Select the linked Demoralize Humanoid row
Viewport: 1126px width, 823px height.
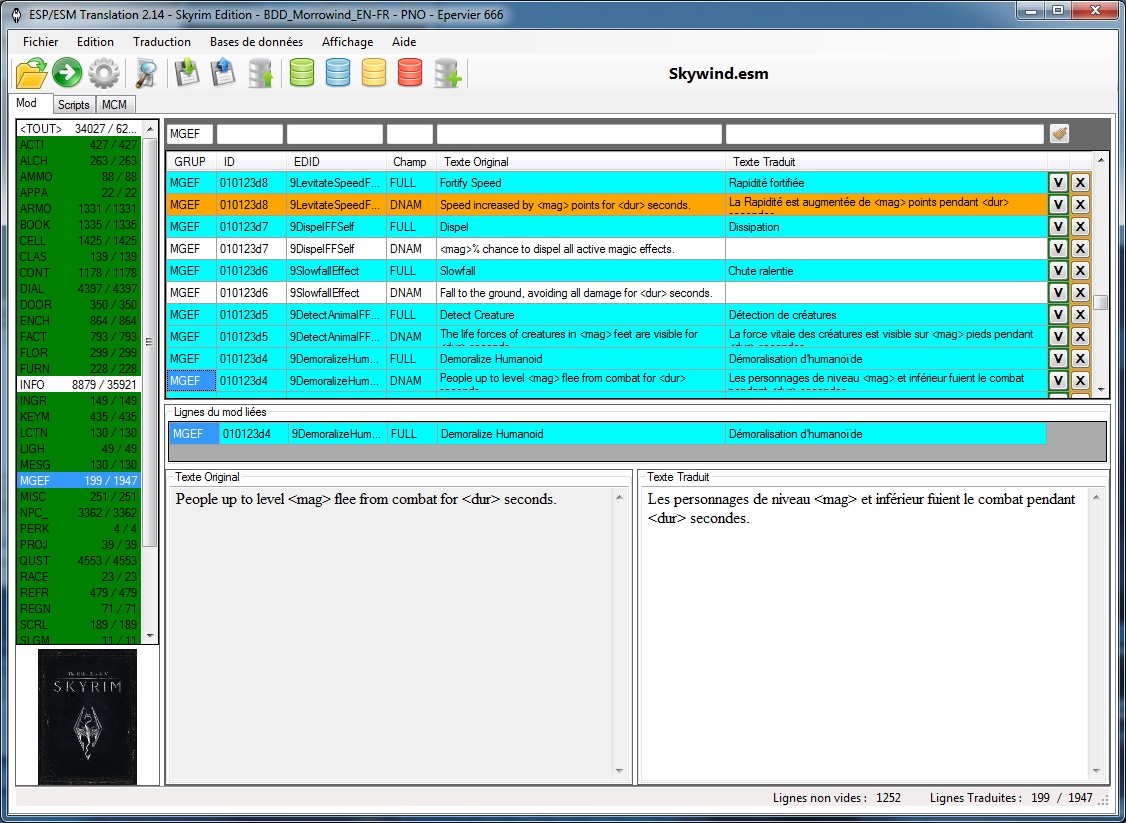click(608, 434)
